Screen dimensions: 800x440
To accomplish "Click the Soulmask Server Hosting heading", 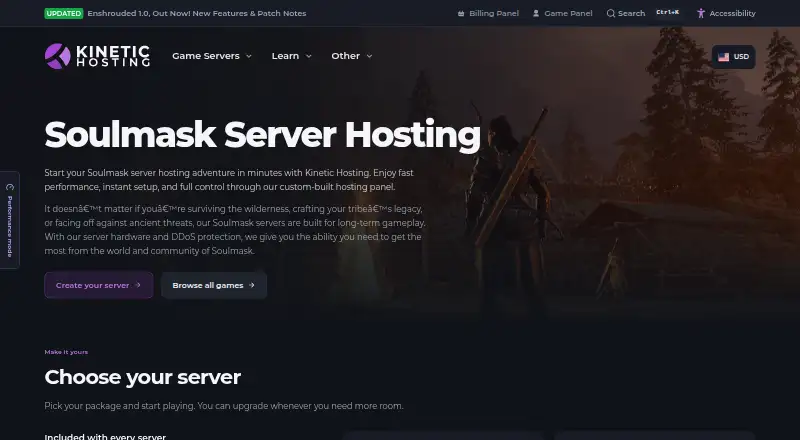I will click(x=262, y=135).
